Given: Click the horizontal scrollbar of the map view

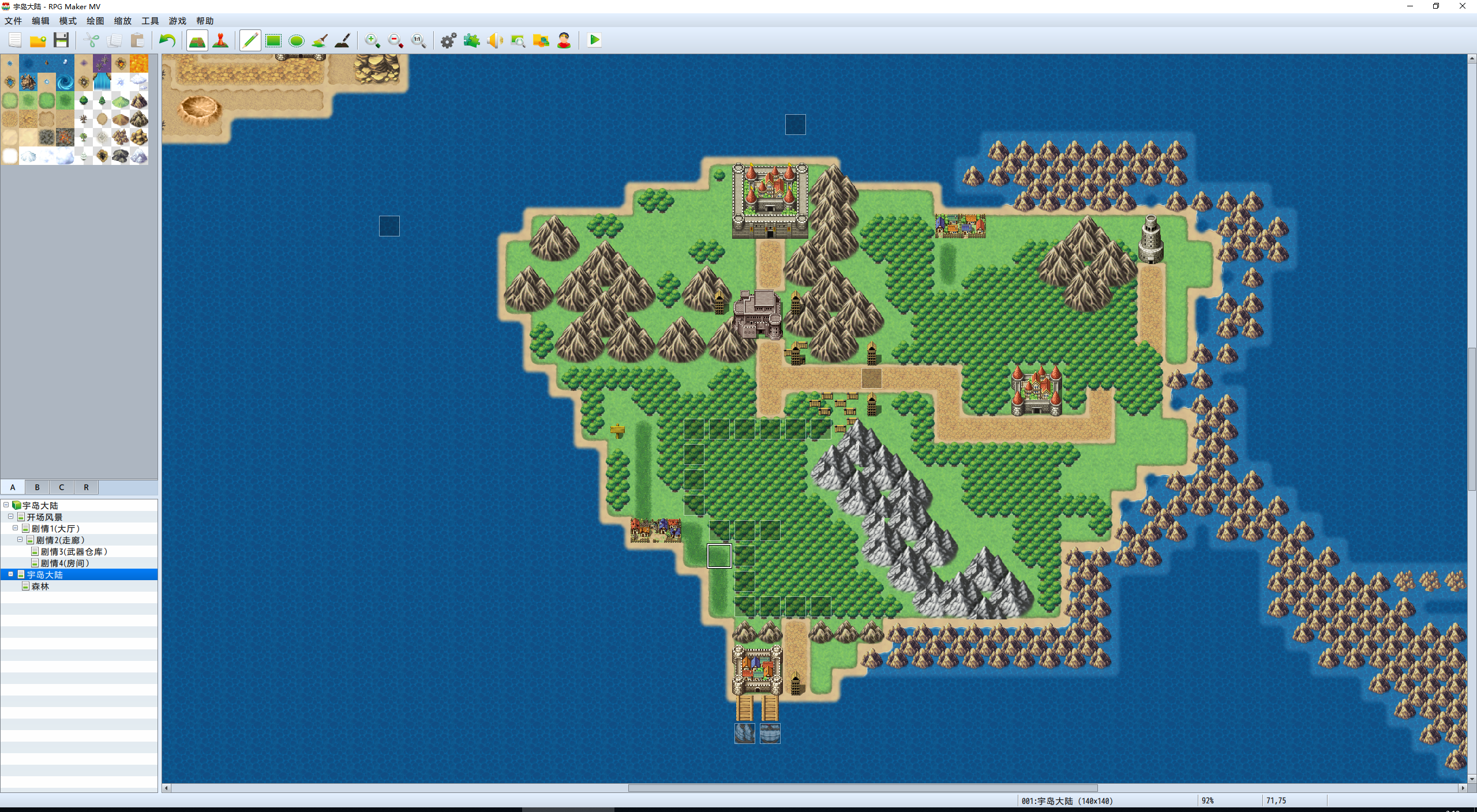Looking at the screenshot, I should [863, 788].
